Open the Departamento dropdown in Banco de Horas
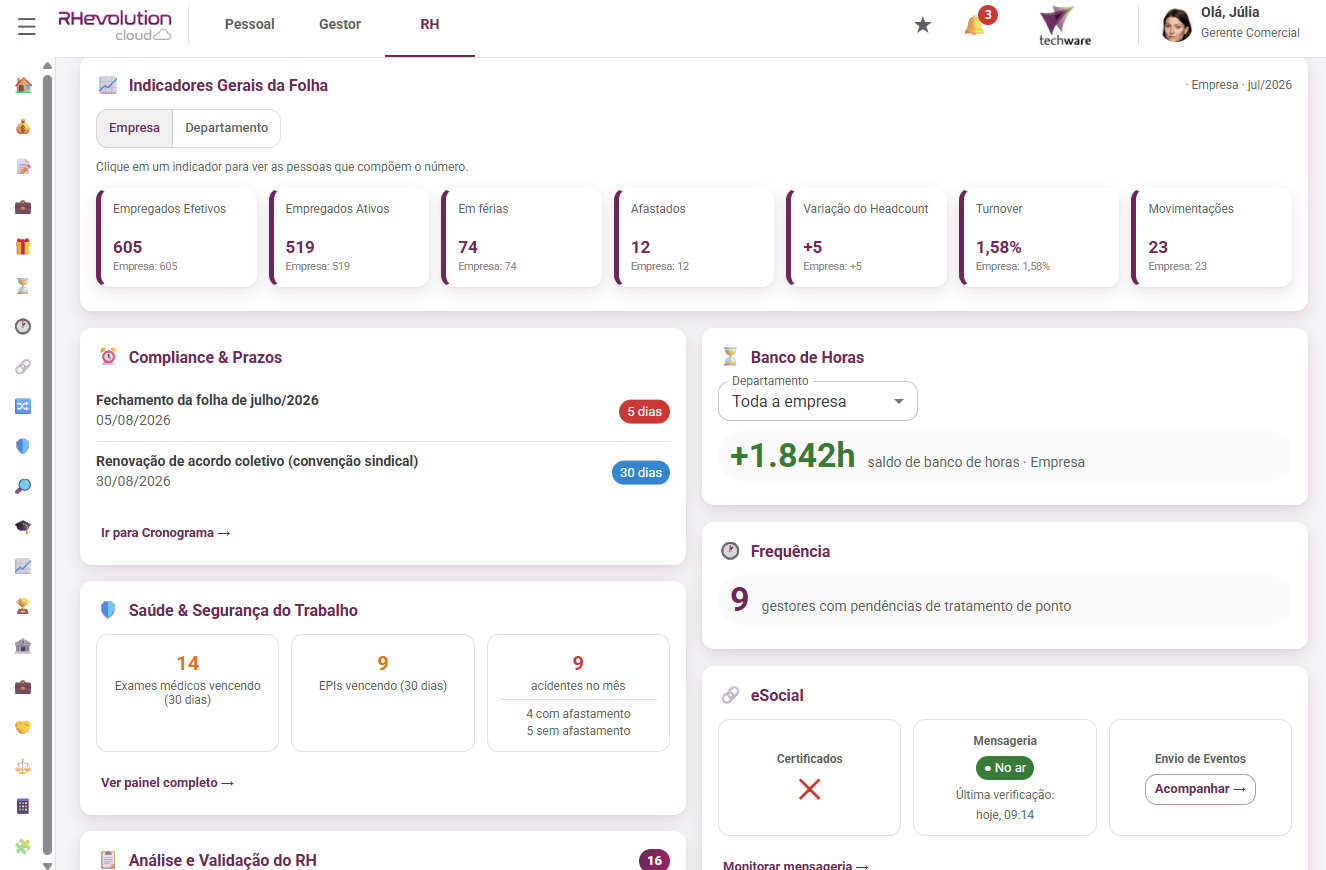 818,401
